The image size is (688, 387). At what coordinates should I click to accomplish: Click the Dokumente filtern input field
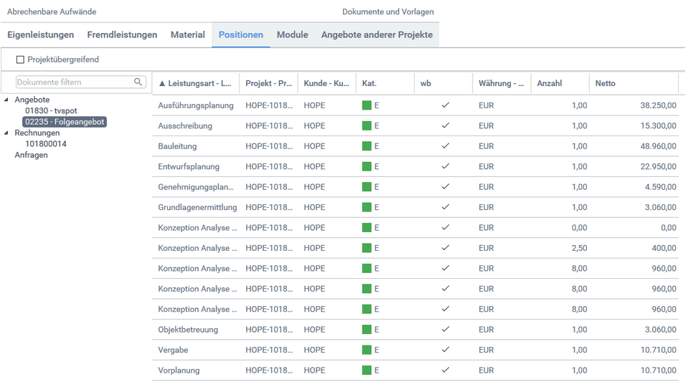[75, 82]
